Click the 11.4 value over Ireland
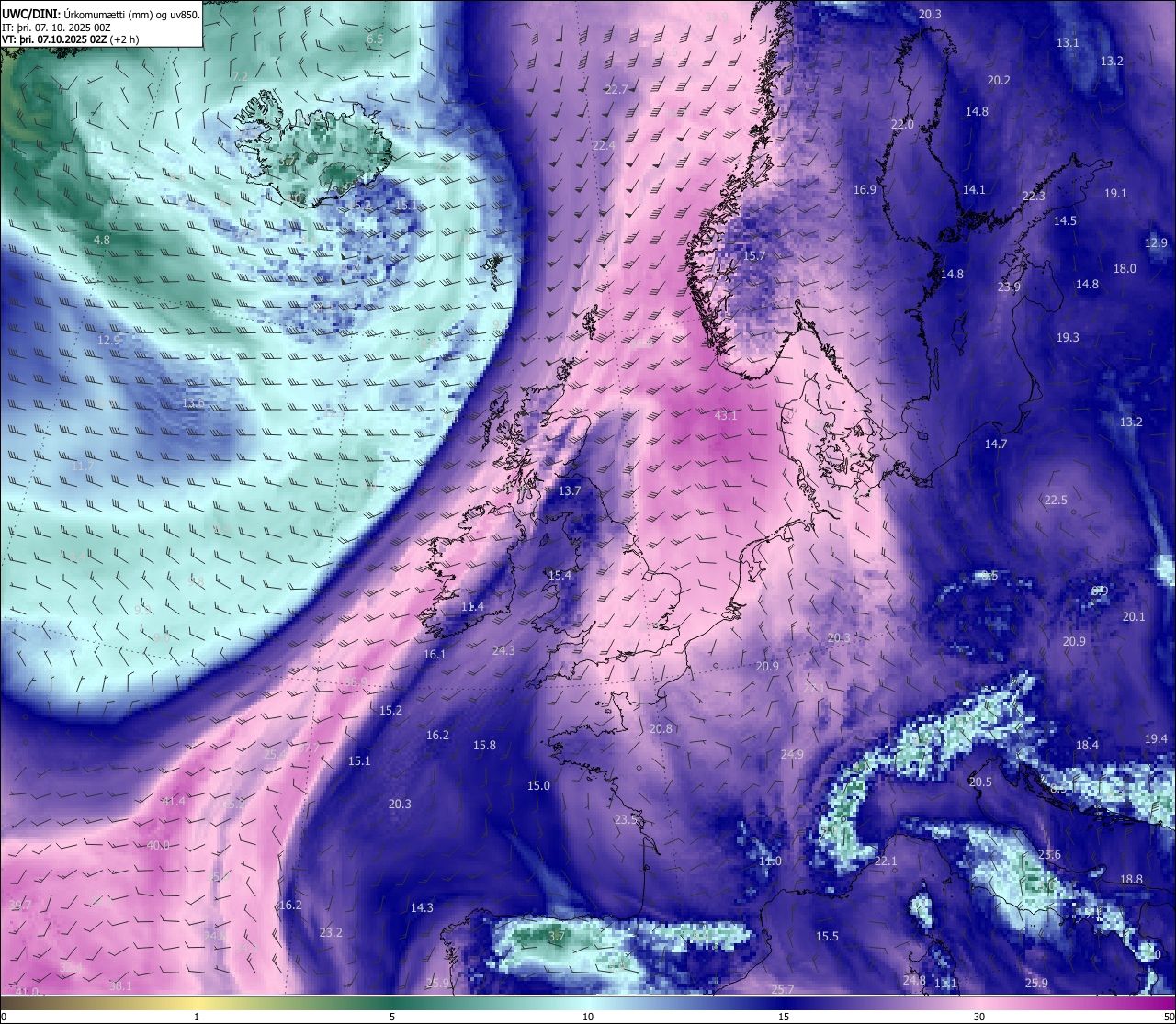 pos(472,606)
